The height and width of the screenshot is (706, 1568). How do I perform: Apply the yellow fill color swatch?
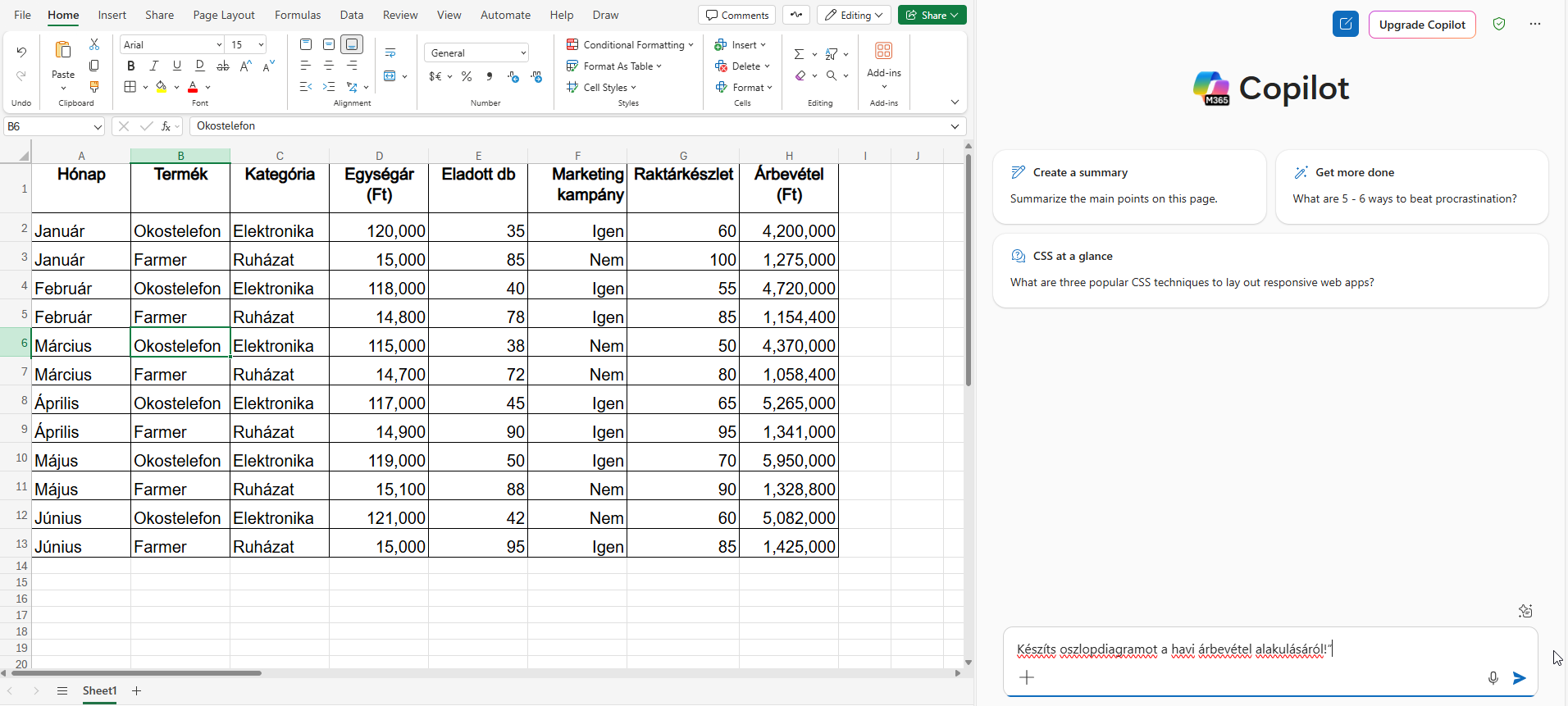pyautogui.click(x=162, y=87)
